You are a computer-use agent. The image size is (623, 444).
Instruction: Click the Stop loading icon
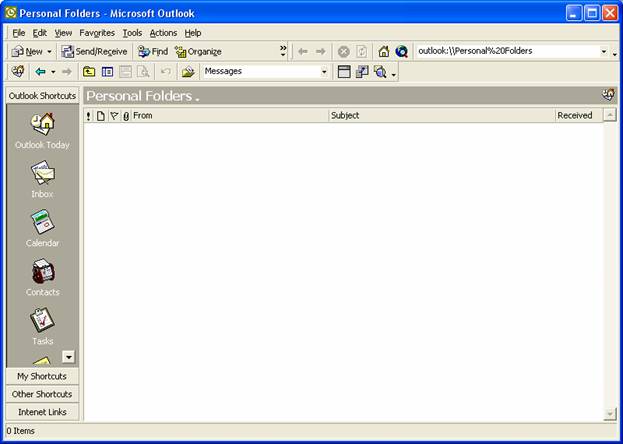click(344, 52)
